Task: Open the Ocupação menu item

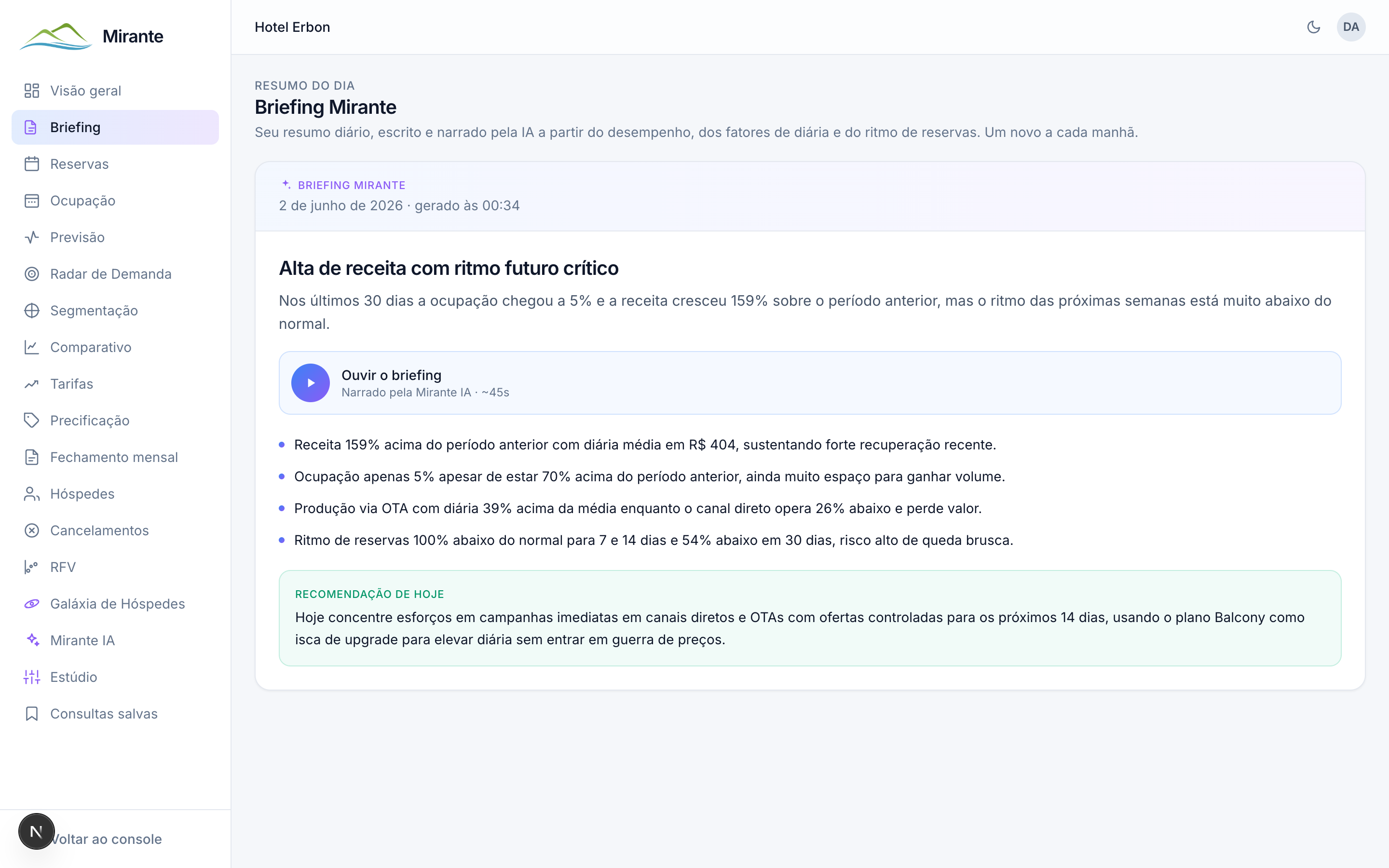Action: (115, 201)
